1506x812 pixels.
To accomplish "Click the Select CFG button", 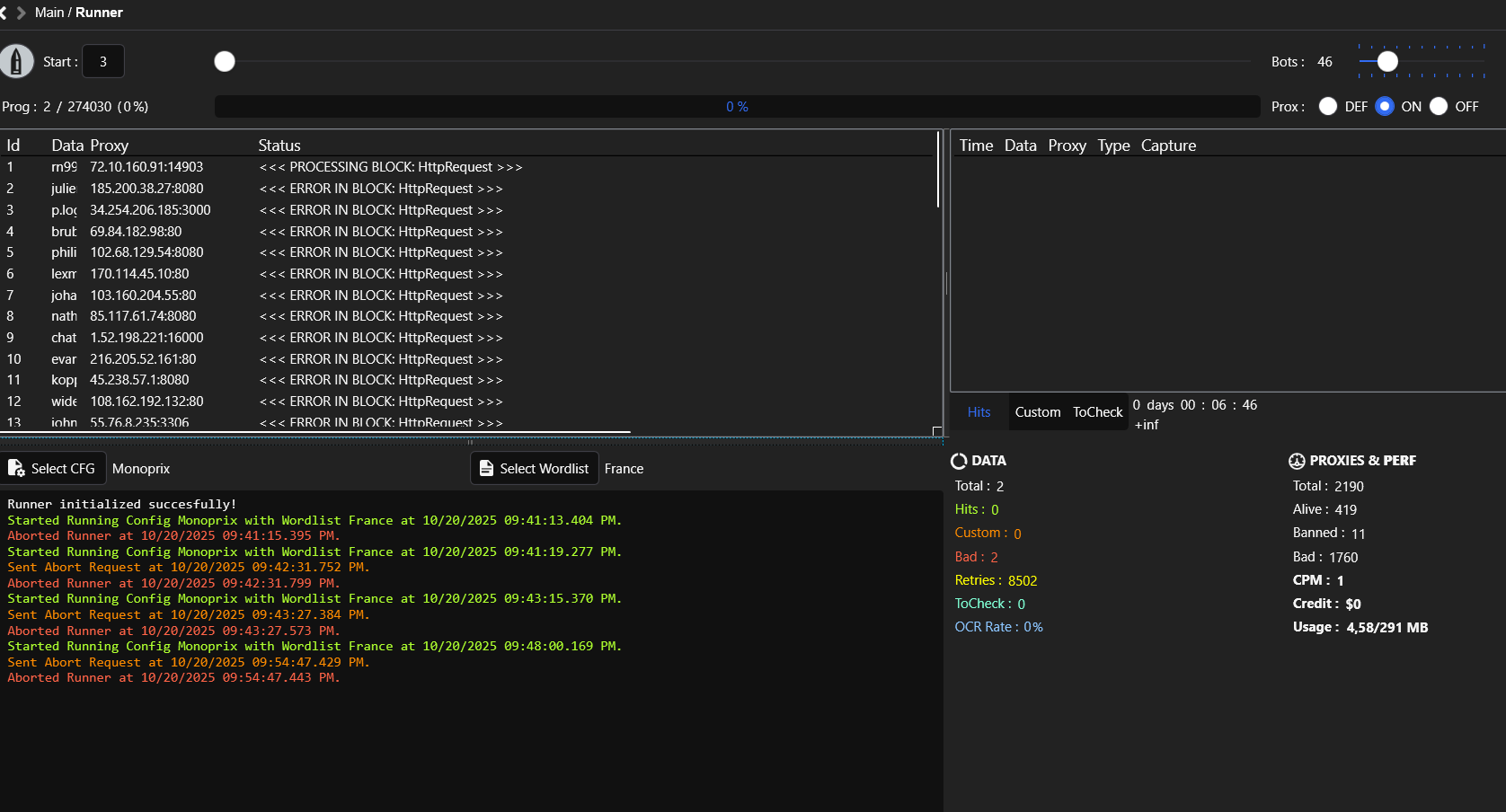I will 54,468.
